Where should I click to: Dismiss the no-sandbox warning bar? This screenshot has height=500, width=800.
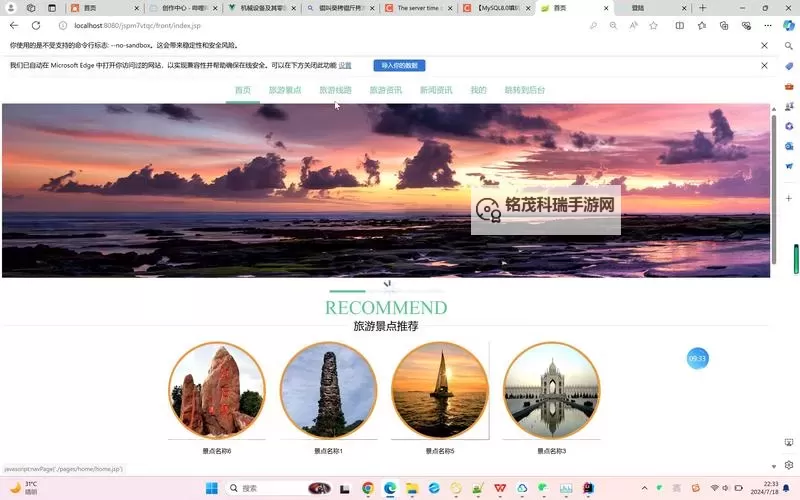[x=764, y=45]
